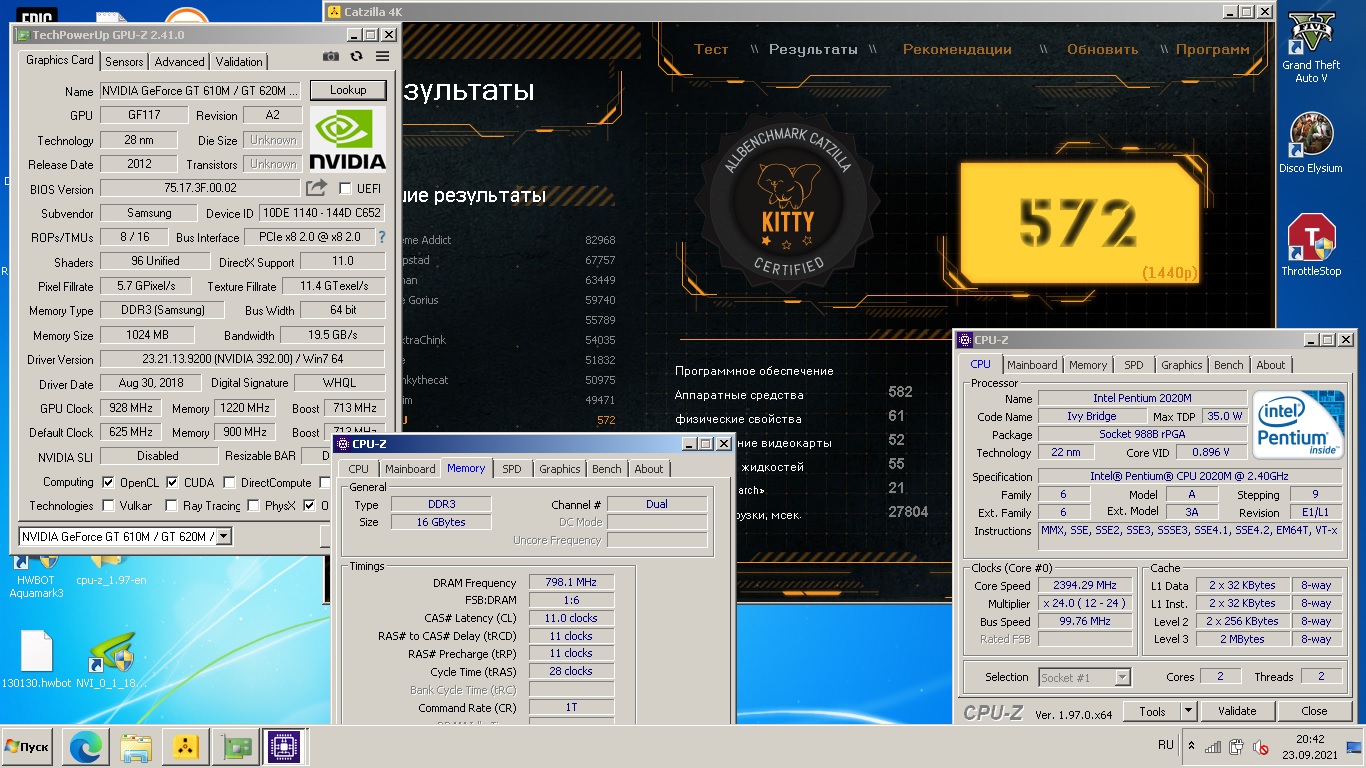Click the 27804 value in Catzilla results

point(908,512)
